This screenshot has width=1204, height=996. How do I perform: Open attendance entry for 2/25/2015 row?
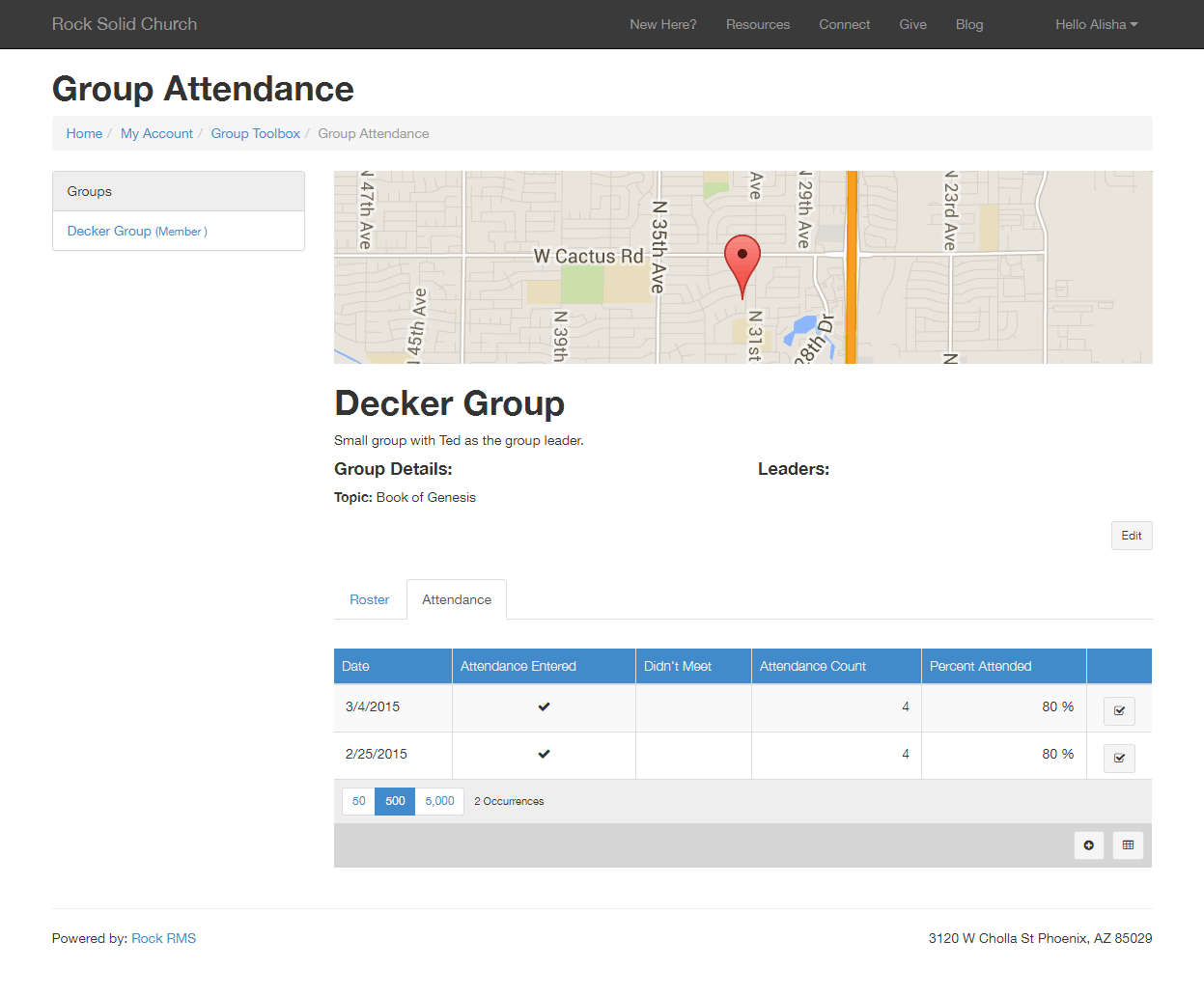click(1119, 759)
